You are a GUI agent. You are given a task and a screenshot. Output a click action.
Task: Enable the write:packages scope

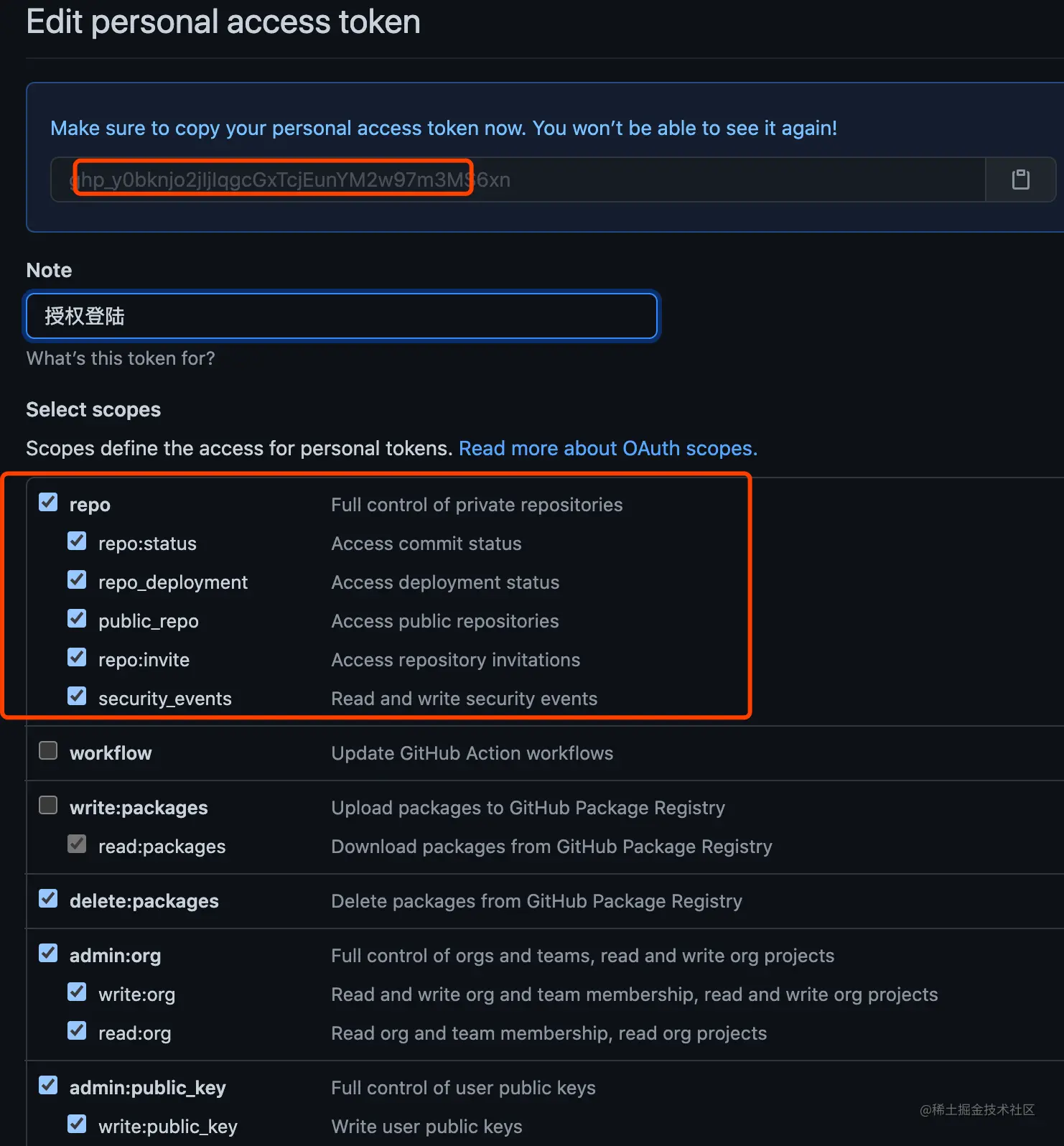tap(48, 805)
